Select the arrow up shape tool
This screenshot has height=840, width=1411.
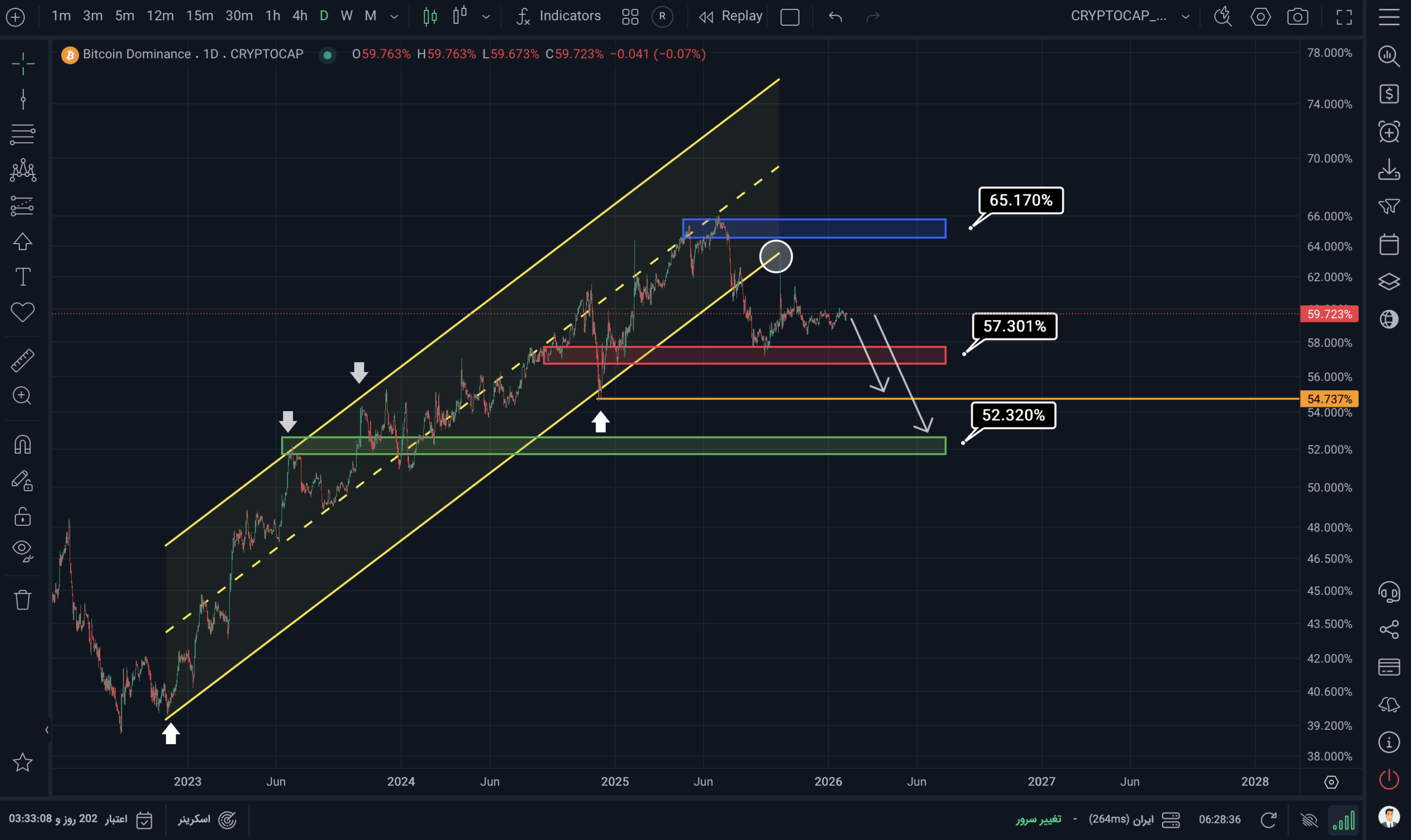tap(23, 242)
